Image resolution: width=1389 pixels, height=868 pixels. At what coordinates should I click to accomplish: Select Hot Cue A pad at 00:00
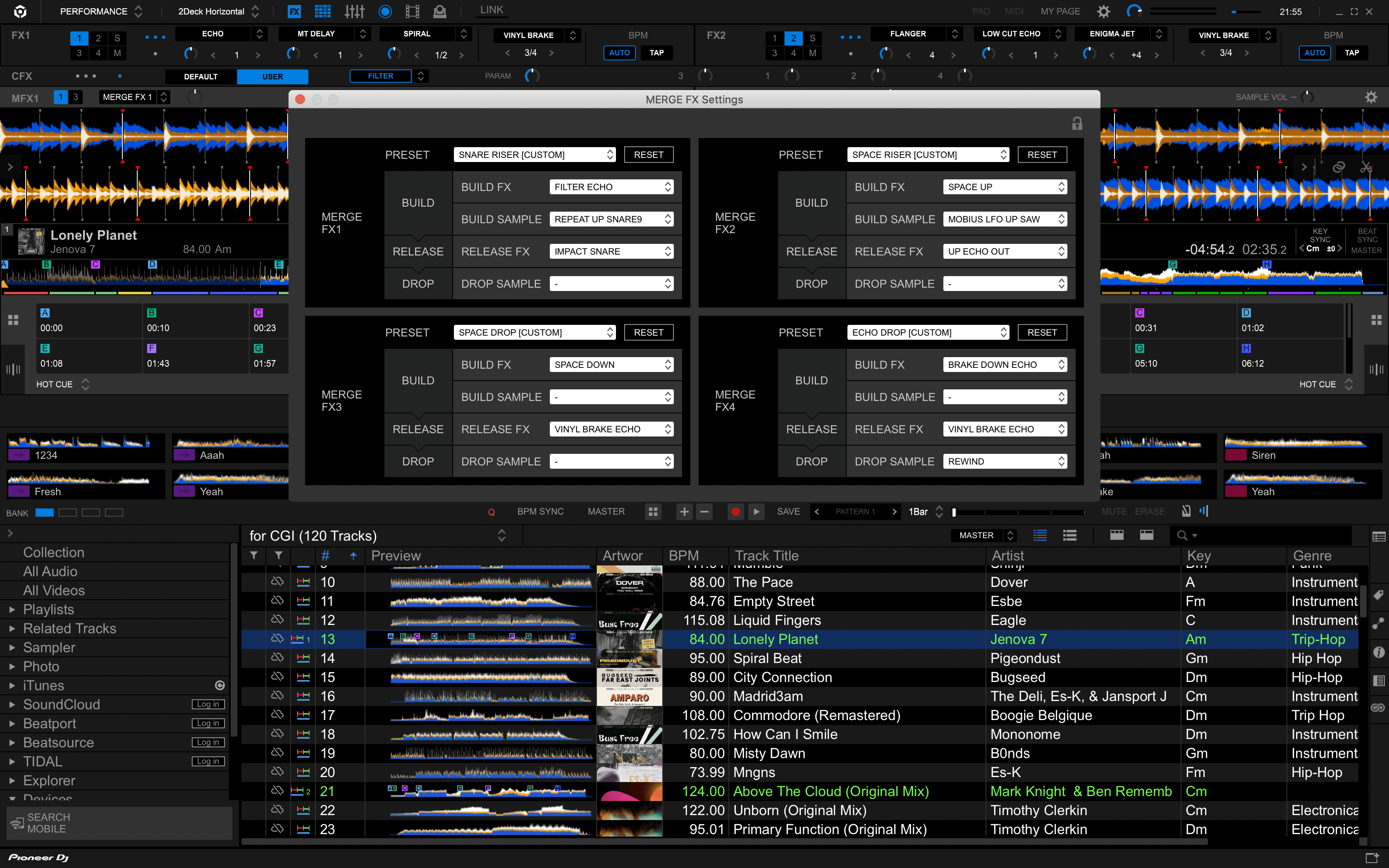(89, 321)
